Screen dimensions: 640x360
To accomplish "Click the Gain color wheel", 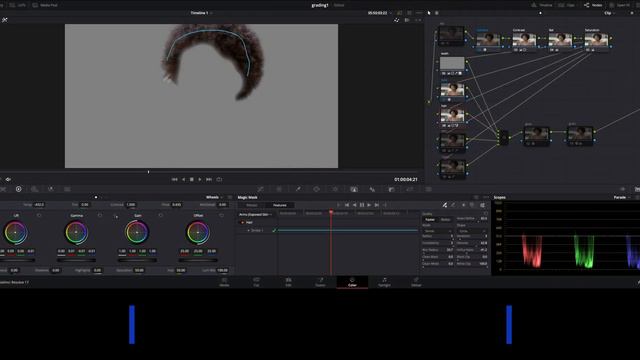I will click(137, 232).
